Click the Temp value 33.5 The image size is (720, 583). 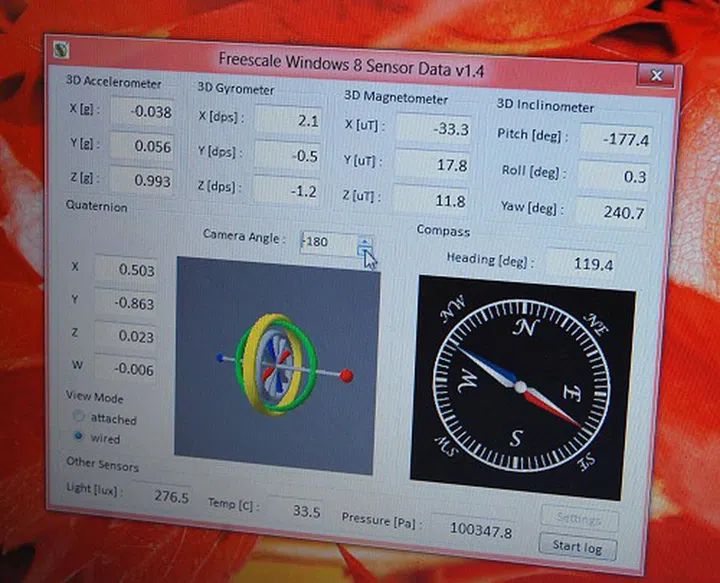pyautogui.click(x=295, y=510)
